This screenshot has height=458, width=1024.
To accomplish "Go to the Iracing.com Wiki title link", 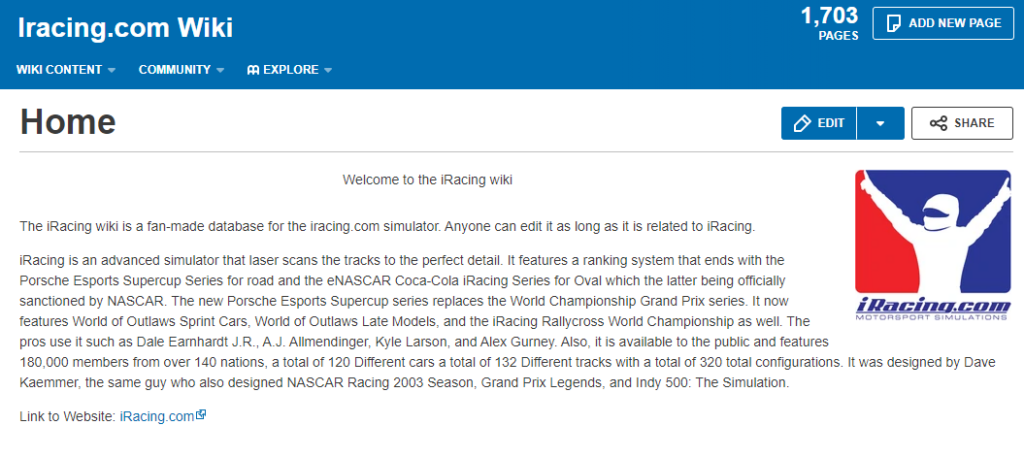I will point(125,27).
